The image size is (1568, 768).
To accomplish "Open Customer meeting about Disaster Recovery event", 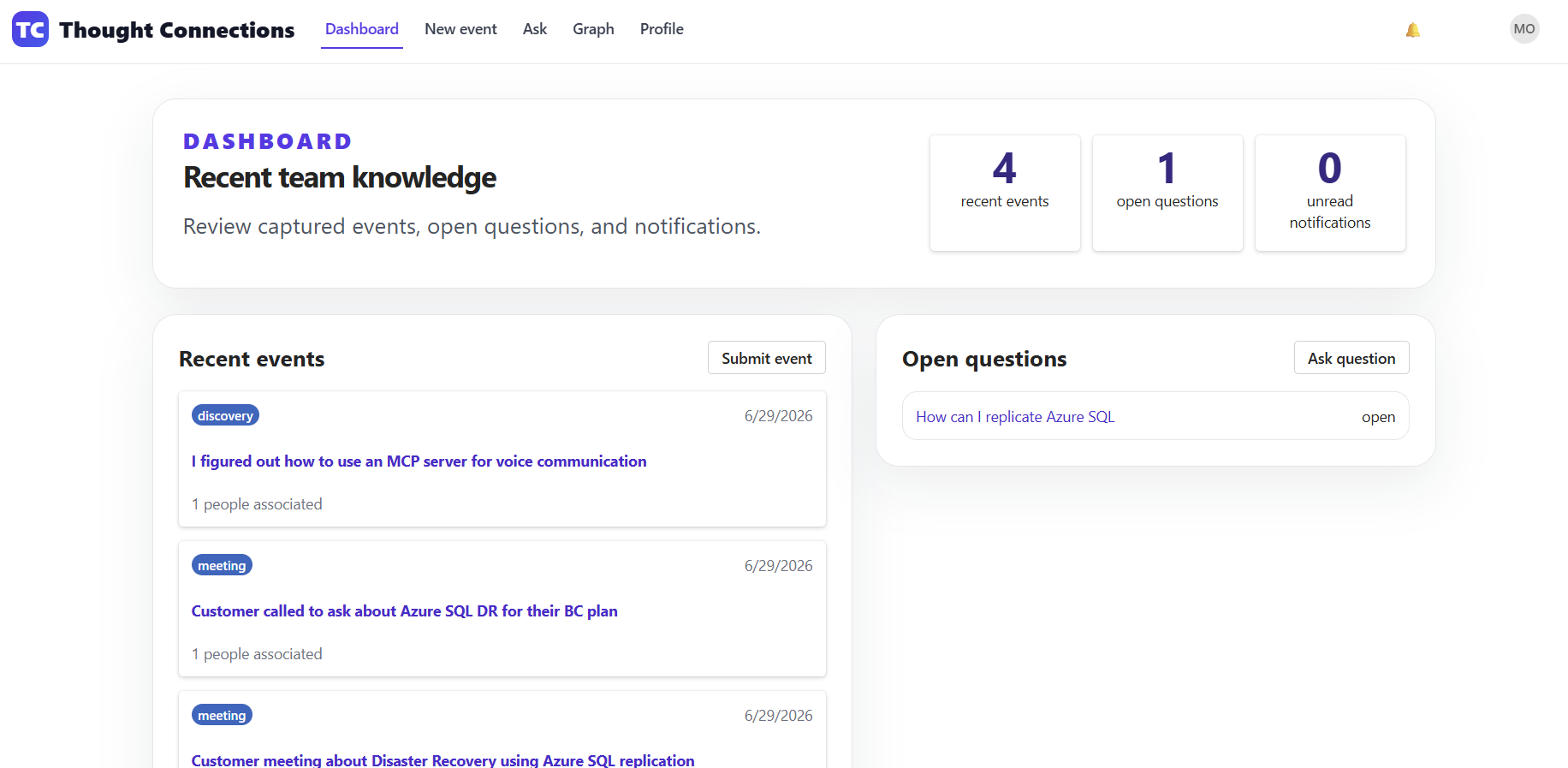I will coord(442,760).
